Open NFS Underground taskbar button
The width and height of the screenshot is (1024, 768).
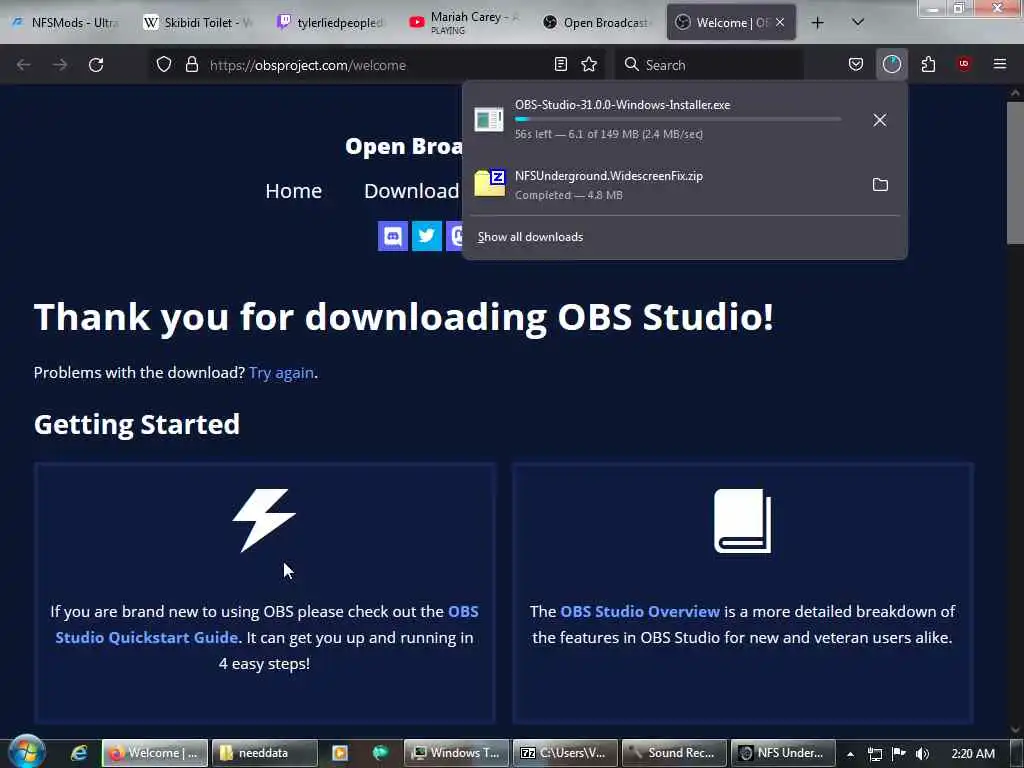click(783, 753)
